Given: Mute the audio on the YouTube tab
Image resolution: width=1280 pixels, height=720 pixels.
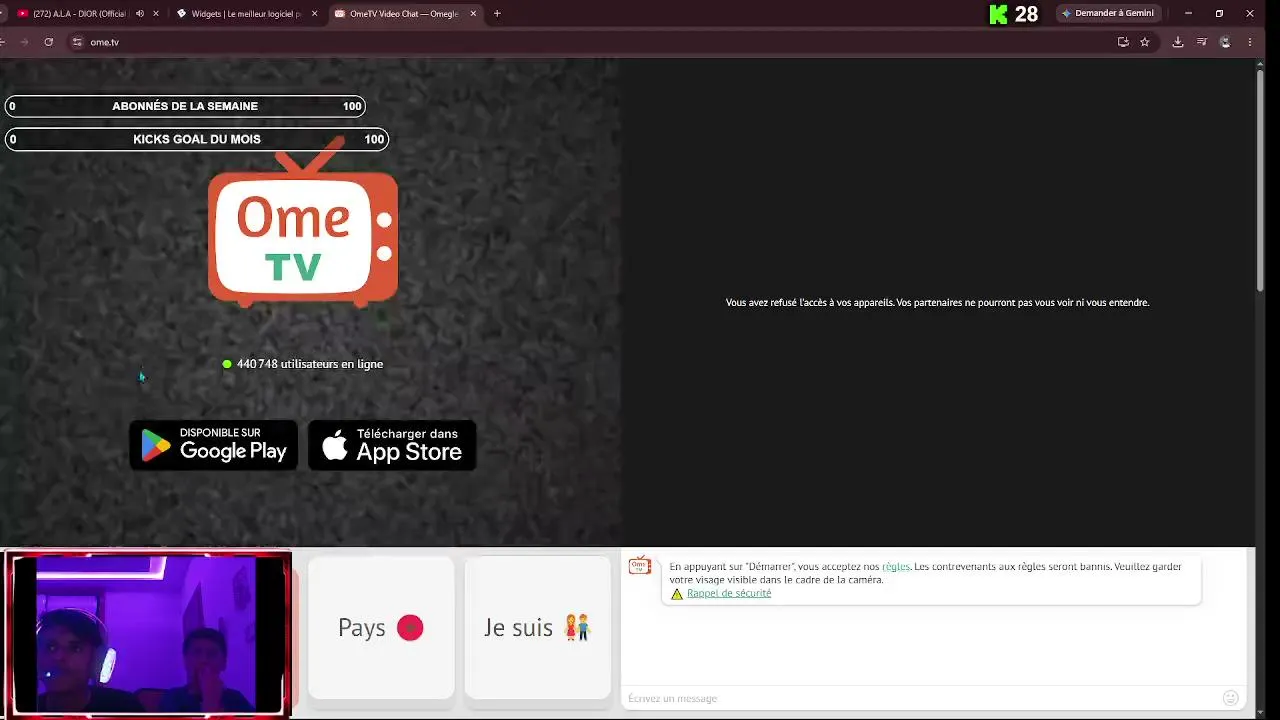Looking at the screenshot, I should coord(140,14).
